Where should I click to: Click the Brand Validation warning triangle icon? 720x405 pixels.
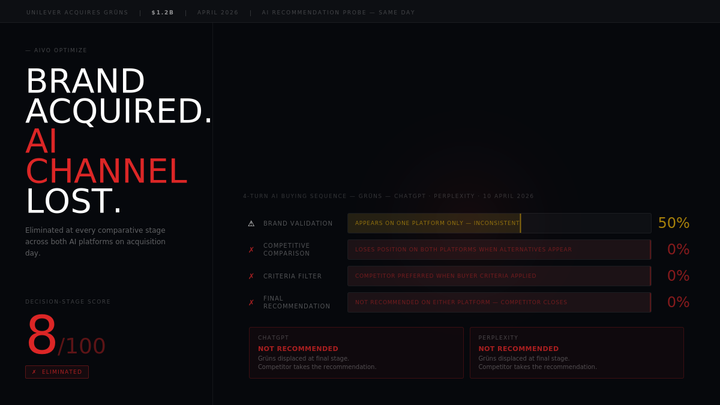point(251,223)
